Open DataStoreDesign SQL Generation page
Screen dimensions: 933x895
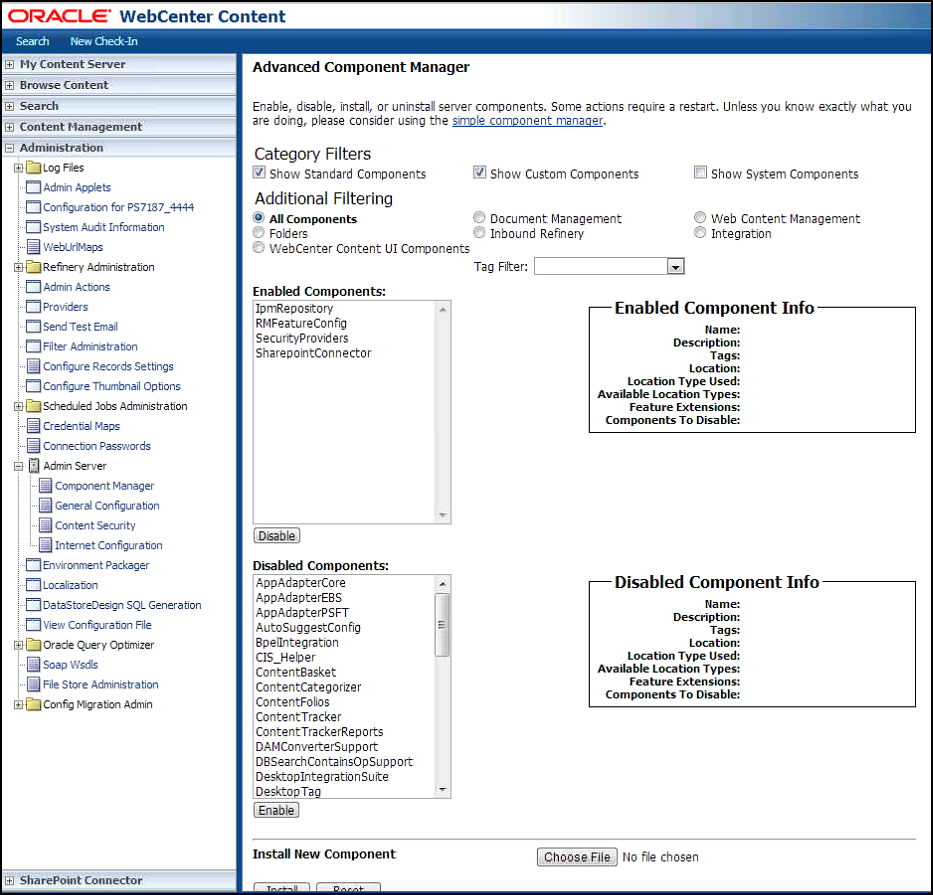coord(122,605)
